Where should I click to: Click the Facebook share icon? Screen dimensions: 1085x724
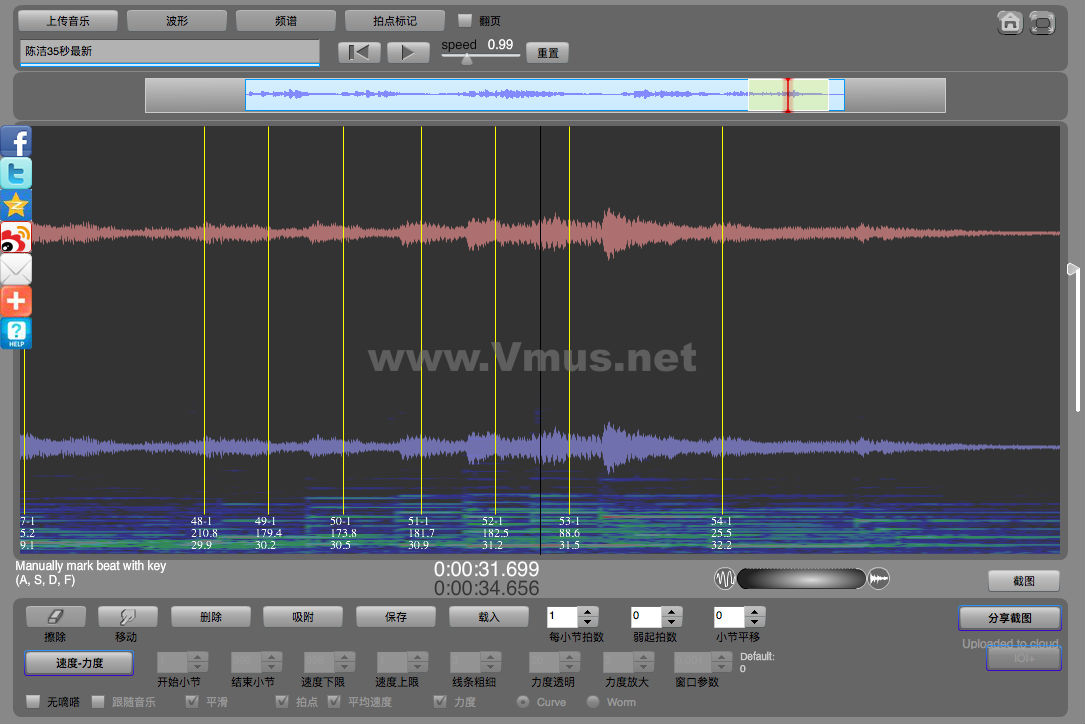click(x=16, y=142)
